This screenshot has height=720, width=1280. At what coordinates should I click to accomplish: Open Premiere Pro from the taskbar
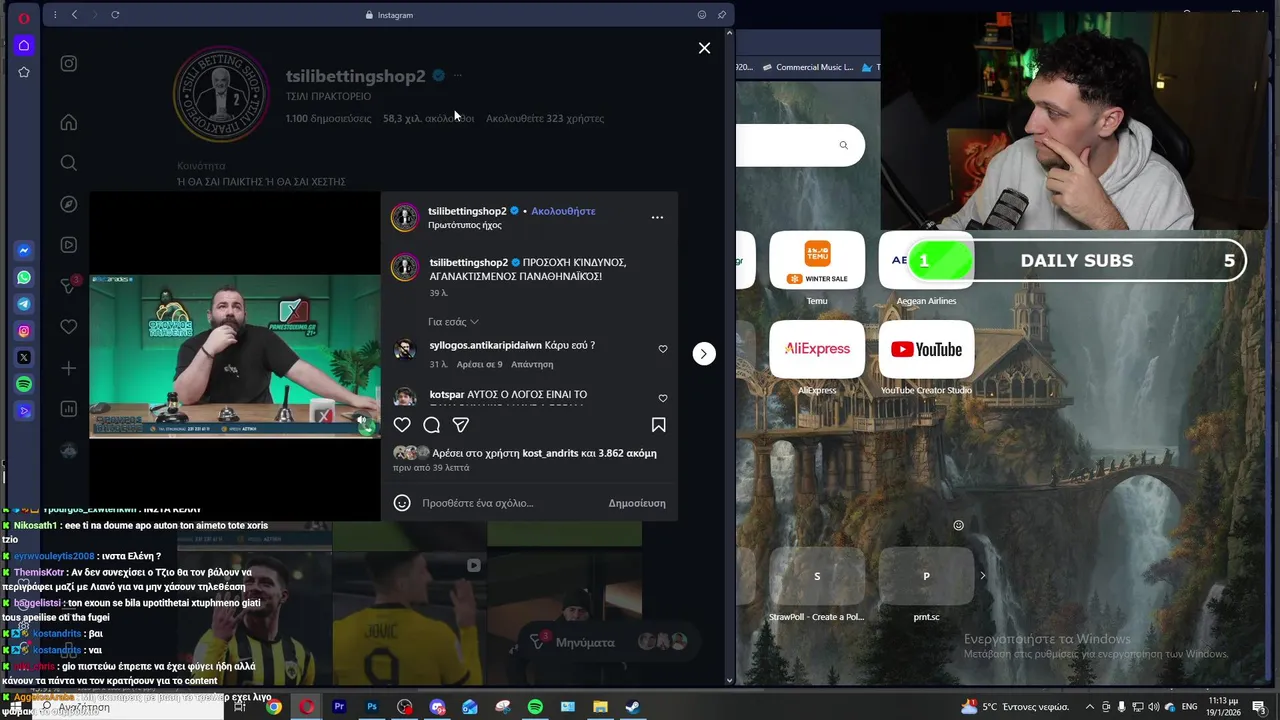point(339,707)
